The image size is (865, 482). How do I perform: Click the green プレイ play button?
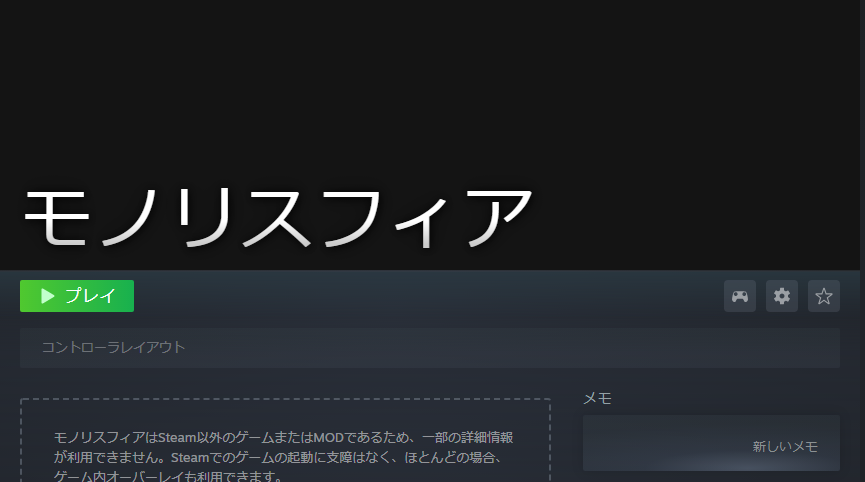[77, 296]
